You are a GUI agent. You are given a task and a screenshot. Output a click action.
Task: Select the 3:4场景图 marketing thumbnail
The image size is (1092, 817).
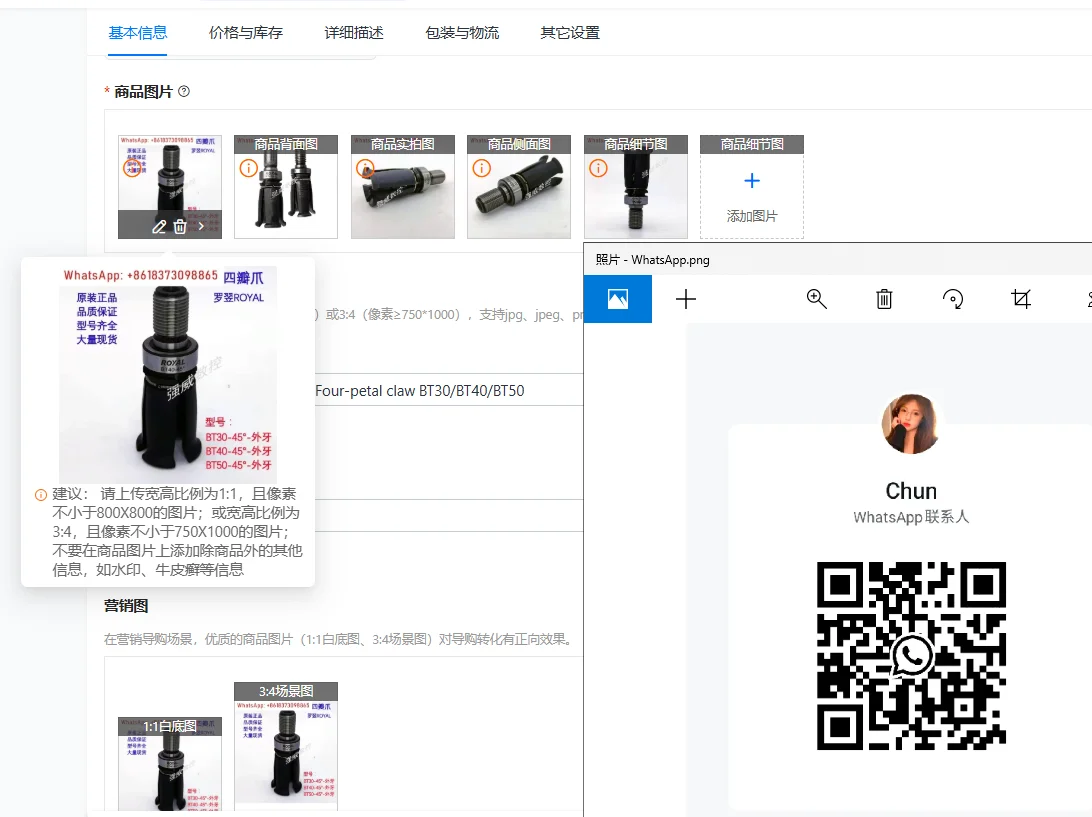click(x=286, y=746)
